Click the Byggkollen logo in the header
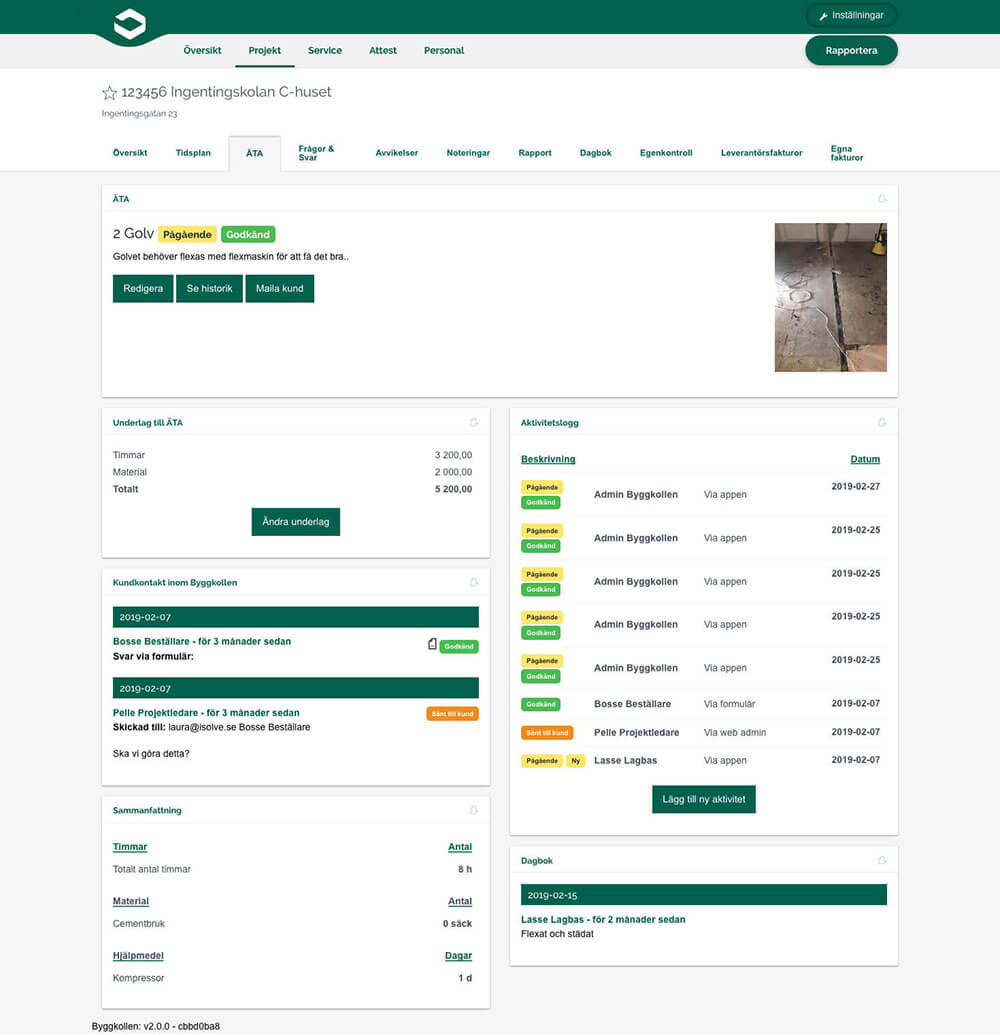Viewport: 1000px width, 1035px height. pyautogui.click(x=130, y=22)
